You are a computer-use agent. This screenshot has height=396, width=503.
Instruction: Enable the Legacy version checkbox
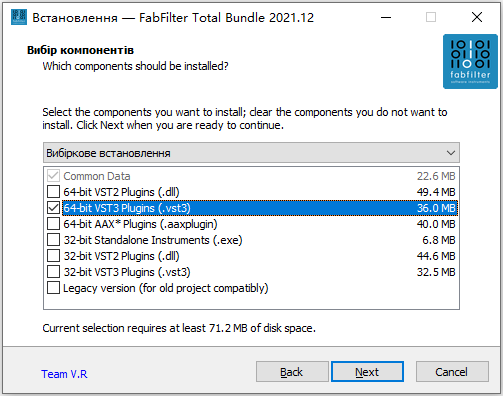click(x=53, y=288)
